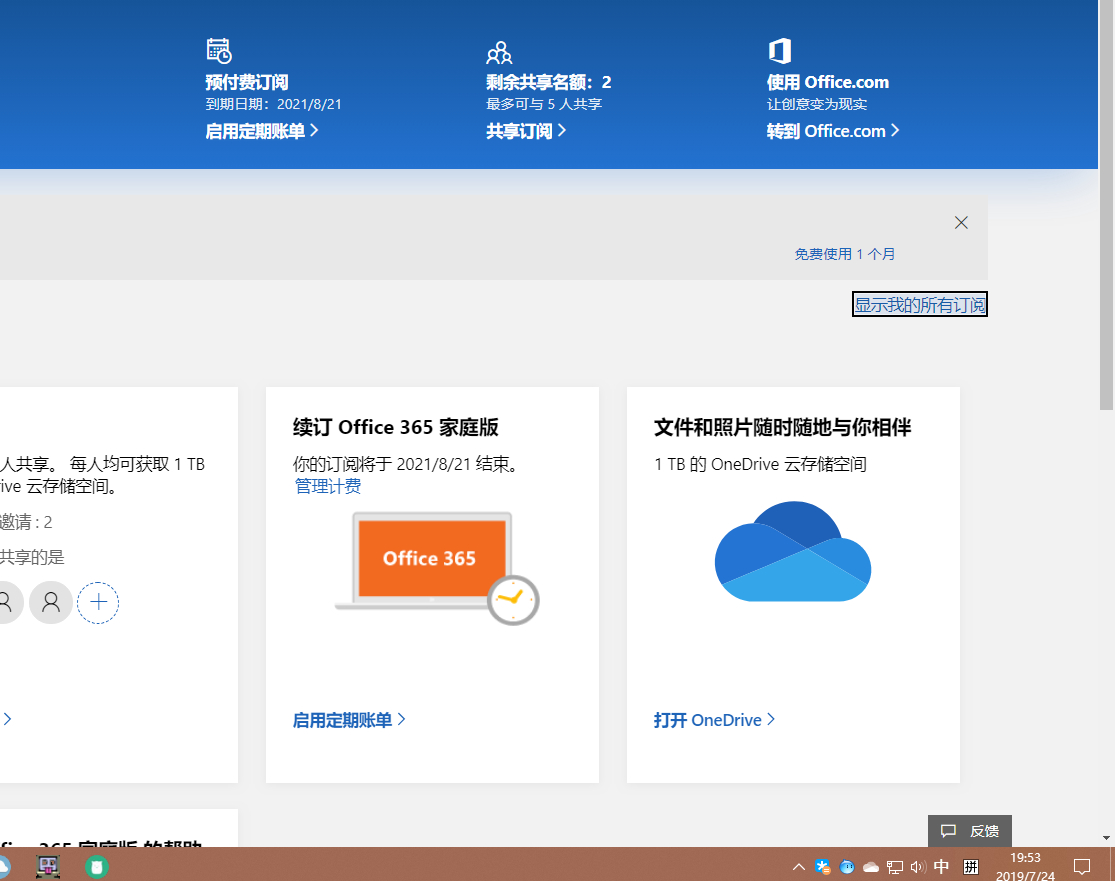The height and width of the screenshot is (881, 1115).
Task: Click the 文件和照片随时随地与你相伴 heading
Action: point(782,427)
